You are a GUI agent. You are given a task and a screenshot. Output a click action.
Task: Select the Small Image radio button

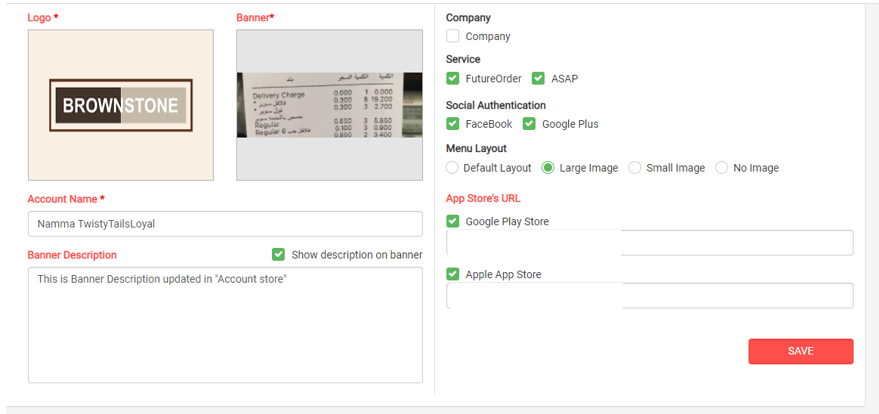635,168
